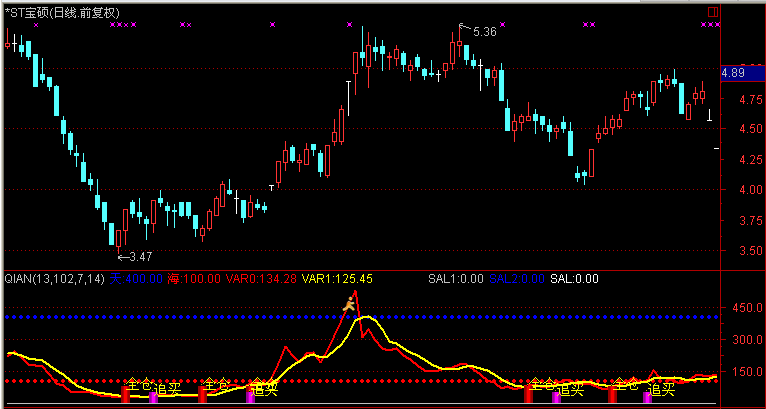
Task: Click the rightmost 追买 signal marker
Action: (x=661, y=388)
